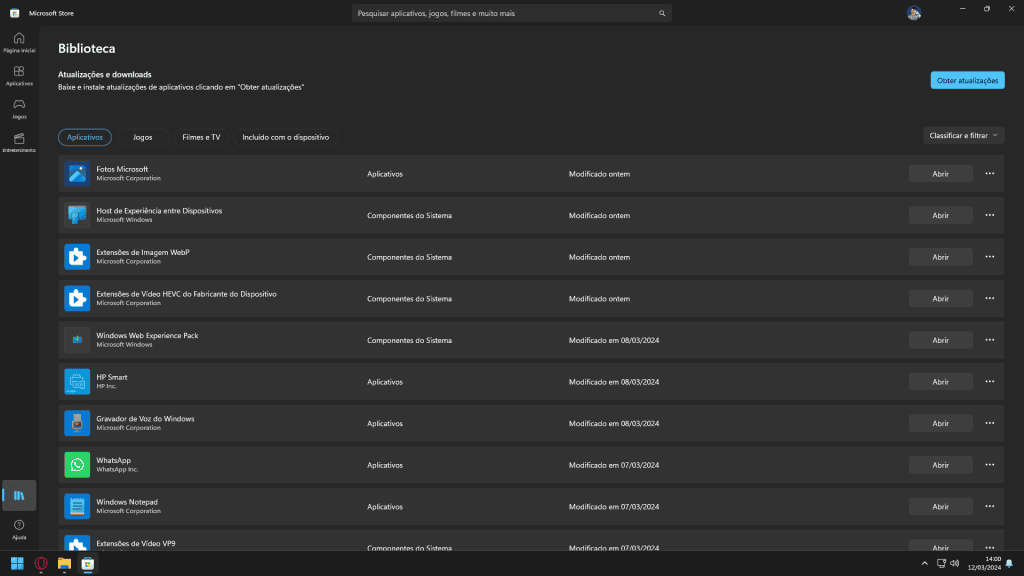Image resolution: width=1024 pixels, height=576 pixels.
Task: Open more options for Host de Experiência
Action: pyautogui.click(x=989, y=215)
